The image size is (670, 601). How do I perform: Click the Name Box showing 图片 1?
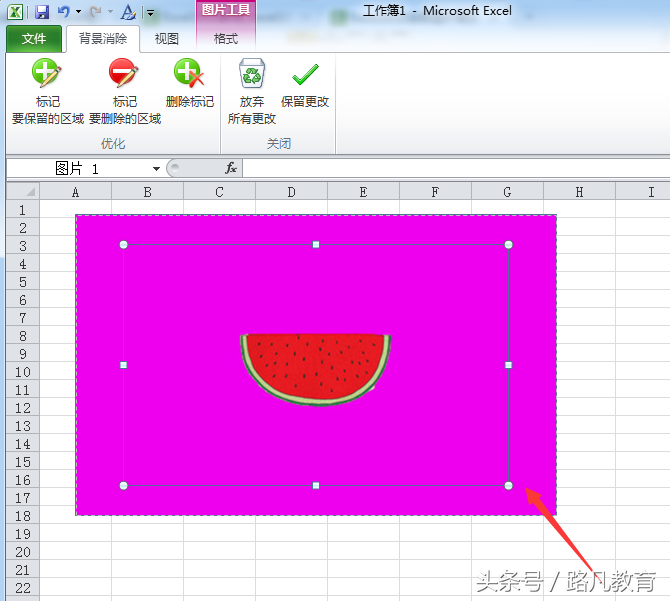click(x=78, y=169)
